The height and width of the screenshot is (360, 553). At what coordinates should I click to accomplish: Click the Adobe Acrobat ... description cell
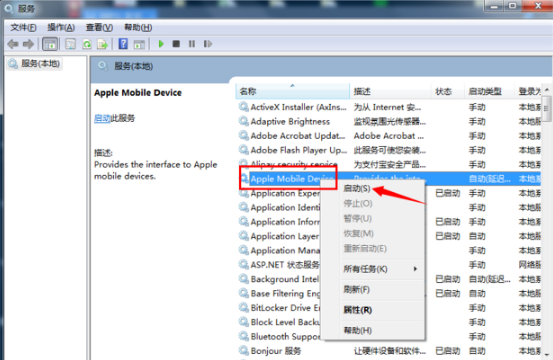pos(389,136)
